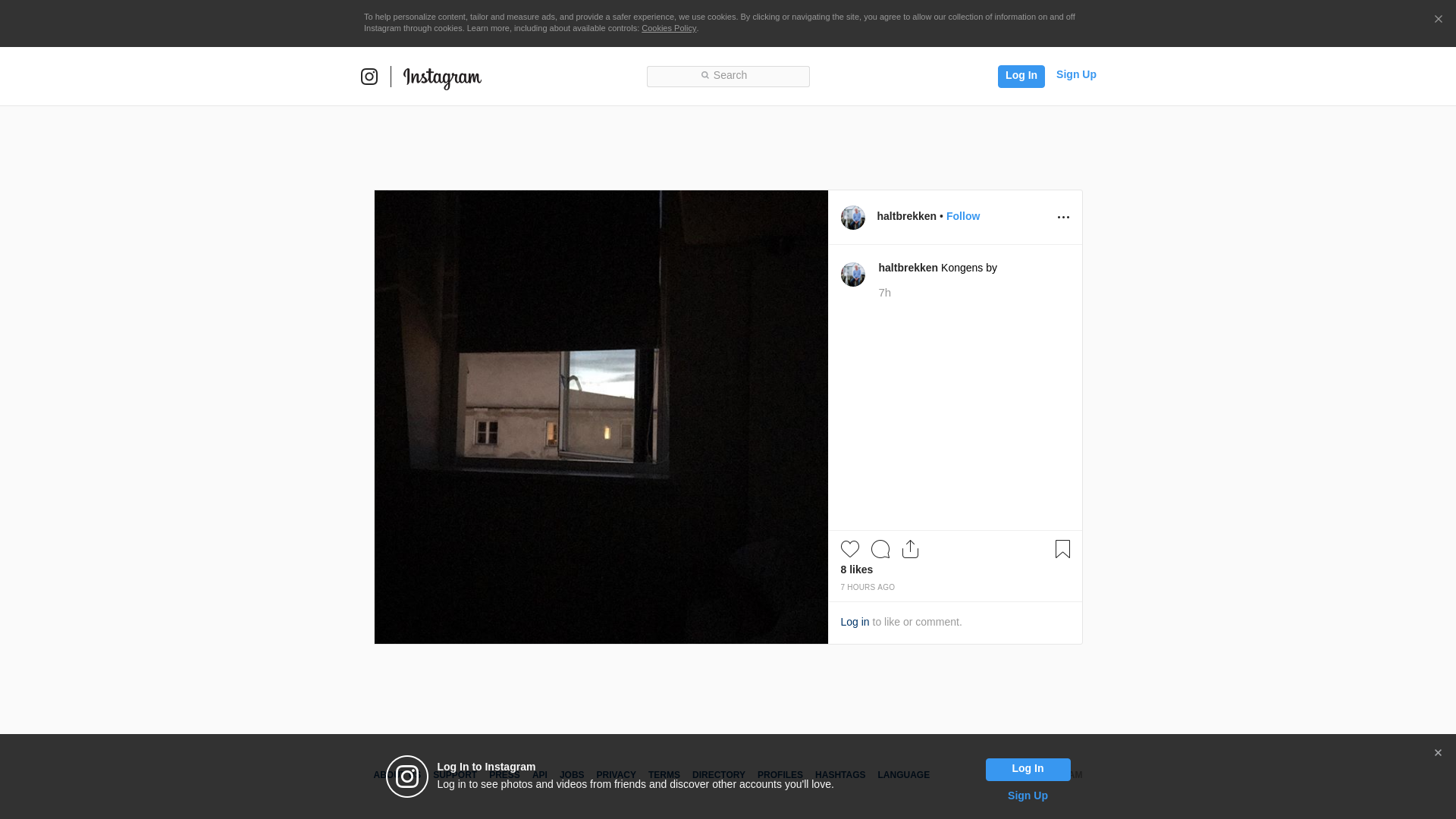Screen dimensions: 1456x819
Task: Click Log In in bottom banner
Action: tap(1028, 770)
